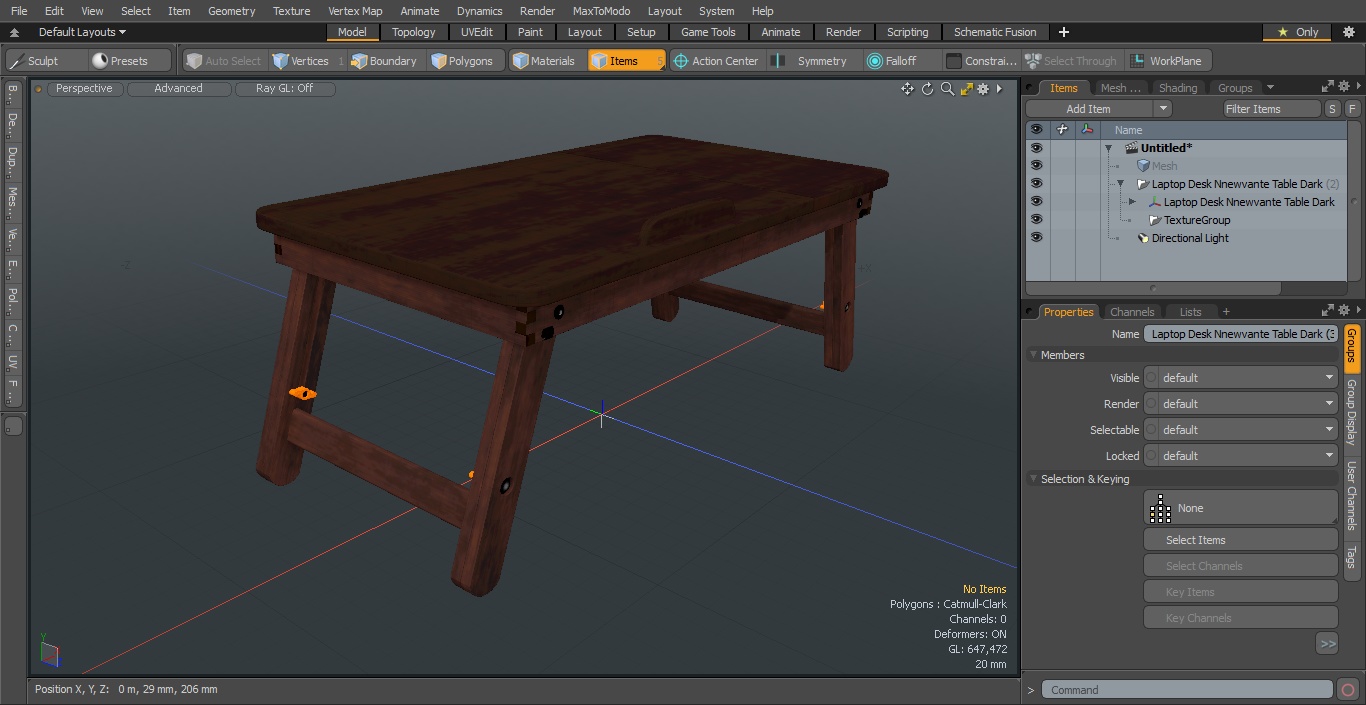Toggle visibility of Directional Light
The image size is (1366, 705).
[1036, 238]
